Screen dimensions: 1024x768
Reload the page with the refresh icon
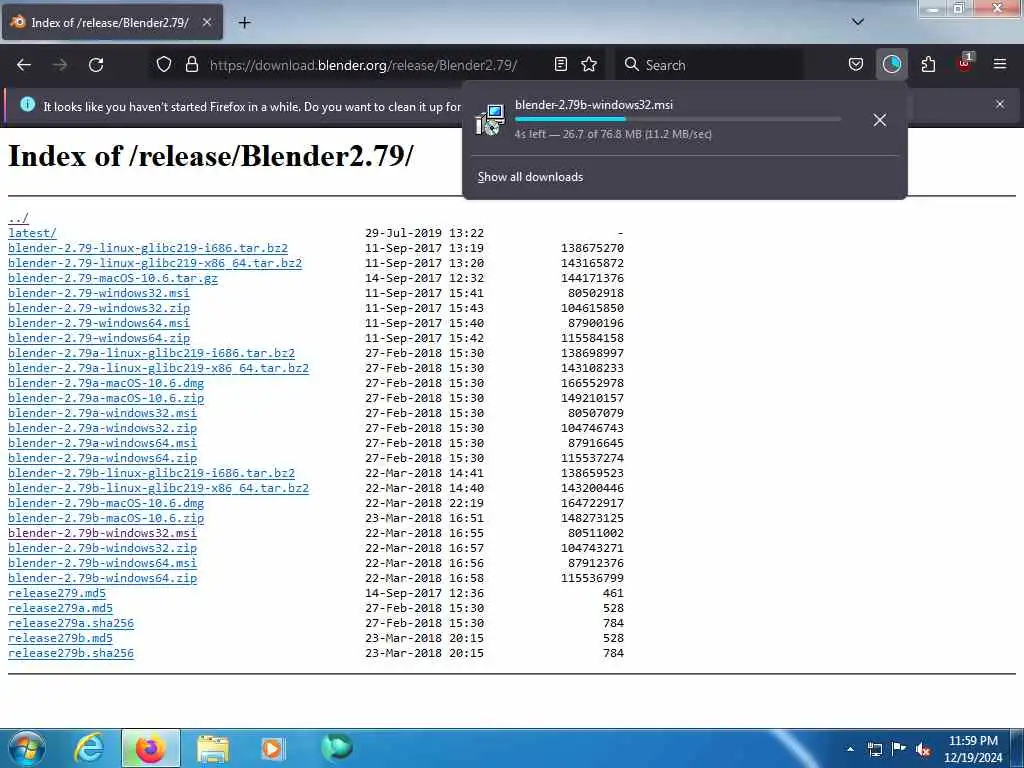click(x=96, y=65)
